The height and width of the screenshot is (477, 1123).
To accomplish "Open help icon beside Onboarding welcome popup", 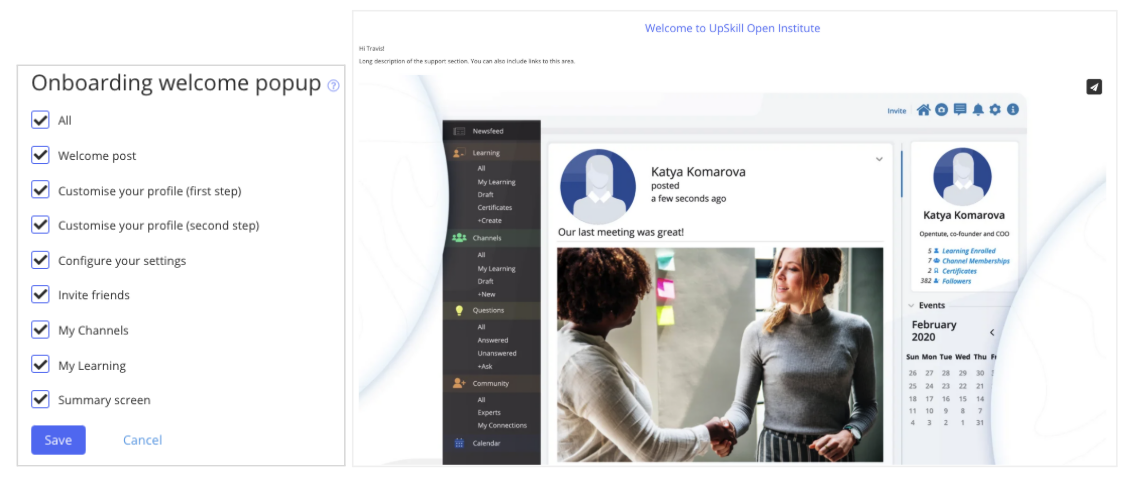I will (333, 85).
